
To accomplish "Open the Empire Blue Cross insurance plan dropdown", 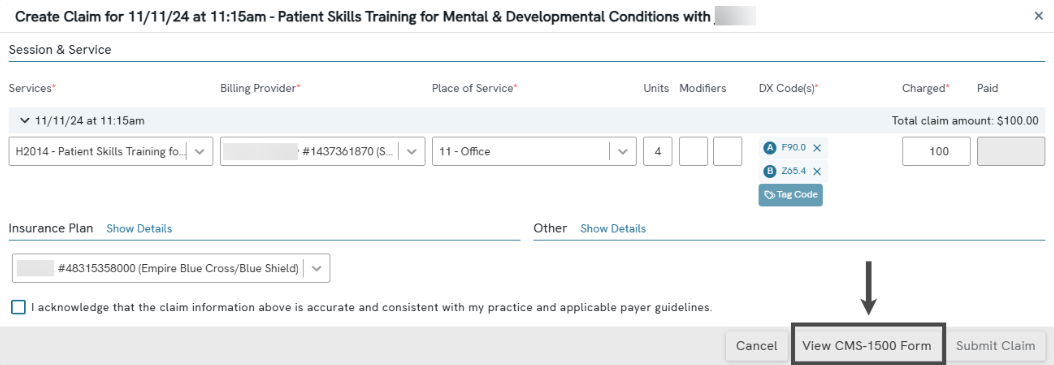I will [171, 268].
